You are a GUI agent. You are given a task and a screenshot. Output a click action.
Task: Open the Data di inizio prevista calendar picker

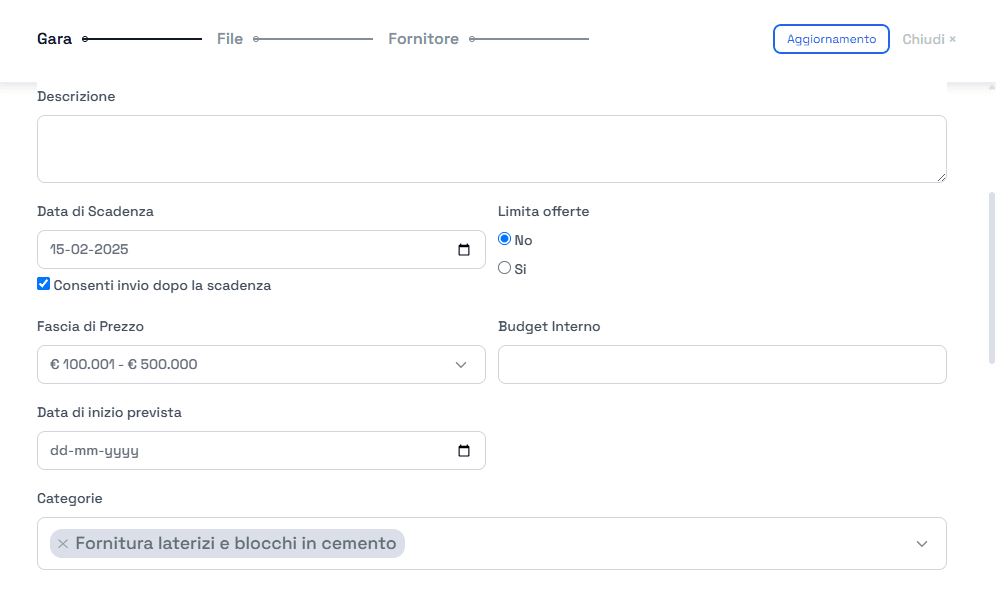pos(463,450)
